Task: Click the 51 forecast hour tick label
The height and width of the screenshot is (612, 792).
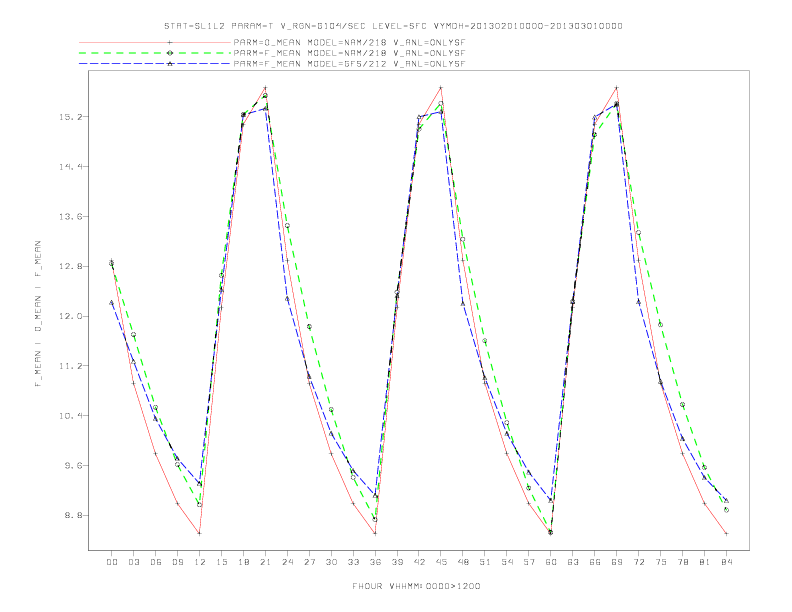Action: pos(485,562)
